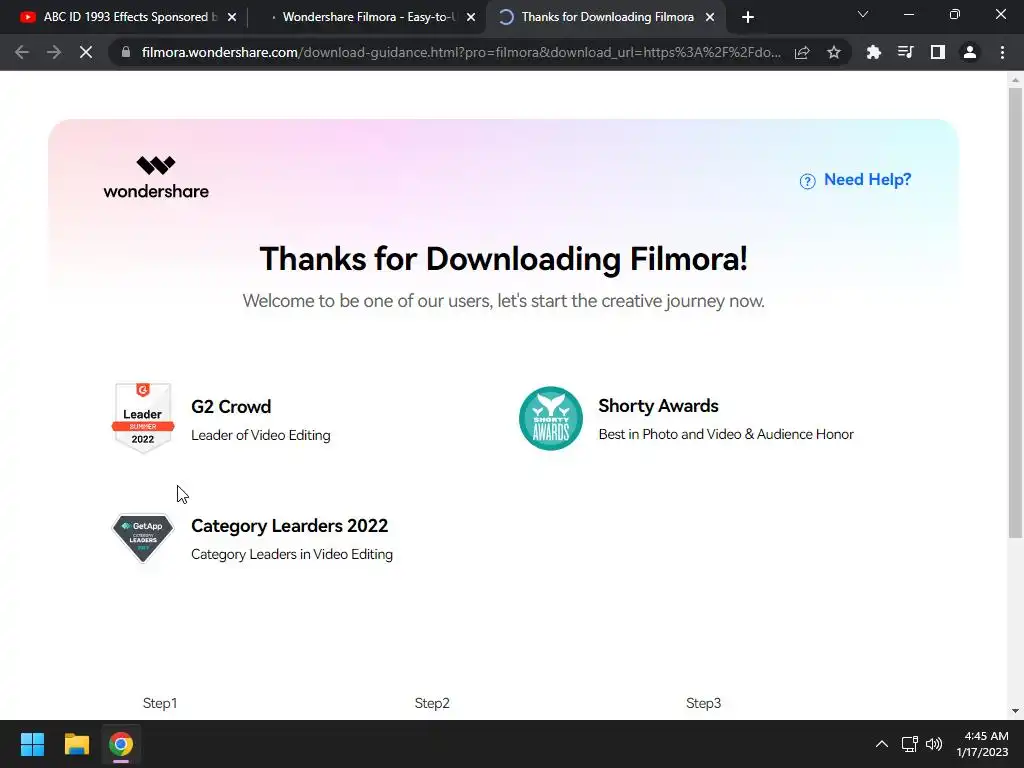Click the scrollbar down arrow
This screenshot has height=768, width=1024.
1015,711
